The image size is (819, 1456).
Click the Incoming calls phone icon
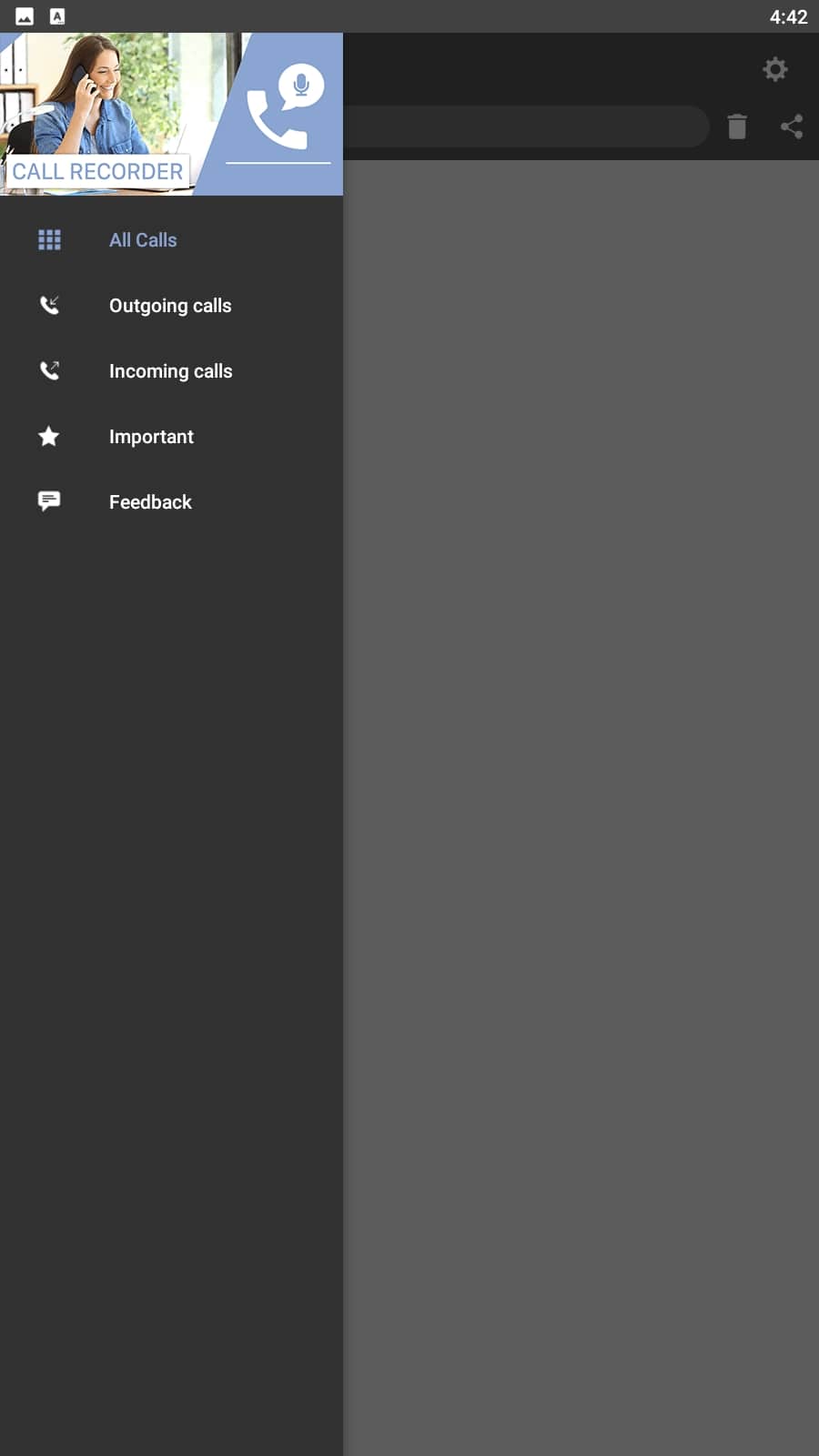(x=49, y=371)
